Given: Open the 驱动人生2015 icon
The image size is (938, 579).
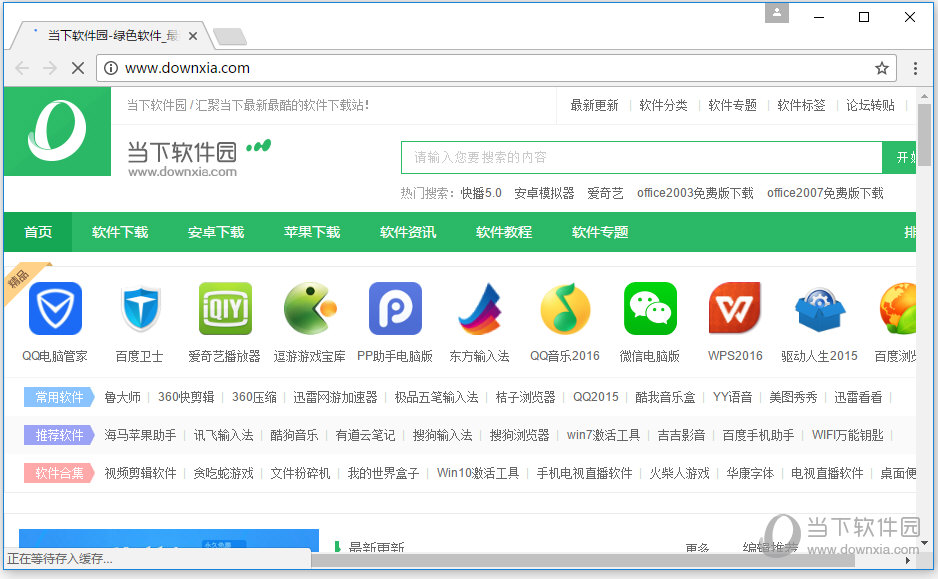Looking at the screenshot, I should [x=820, y=310].
